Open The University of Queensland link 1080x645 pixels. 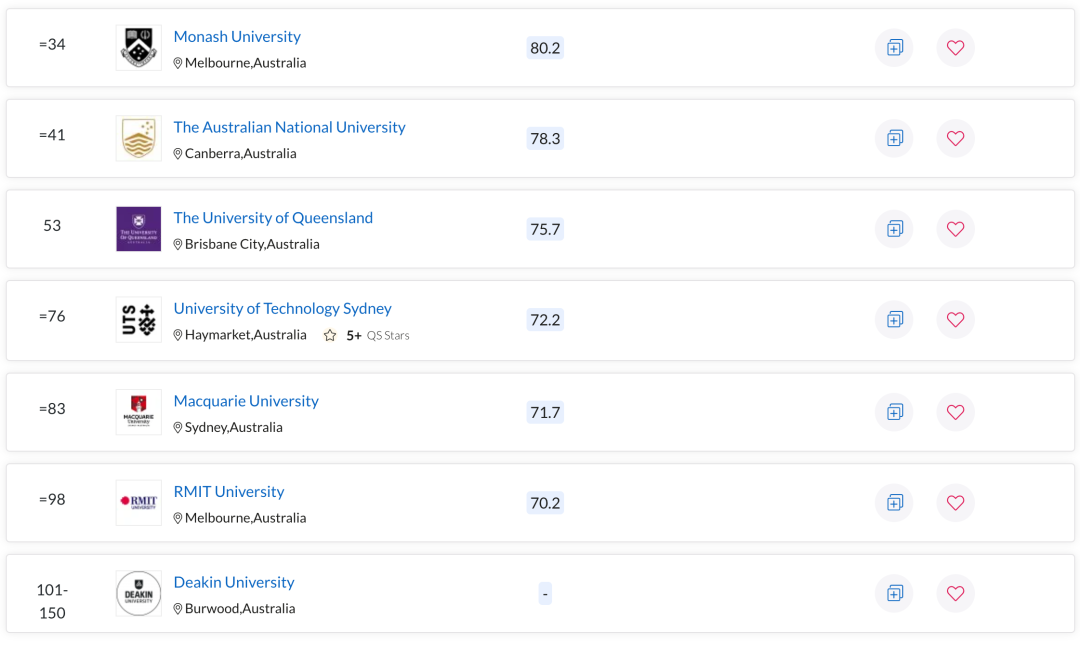pyautogui.click(x=273, y=217)
